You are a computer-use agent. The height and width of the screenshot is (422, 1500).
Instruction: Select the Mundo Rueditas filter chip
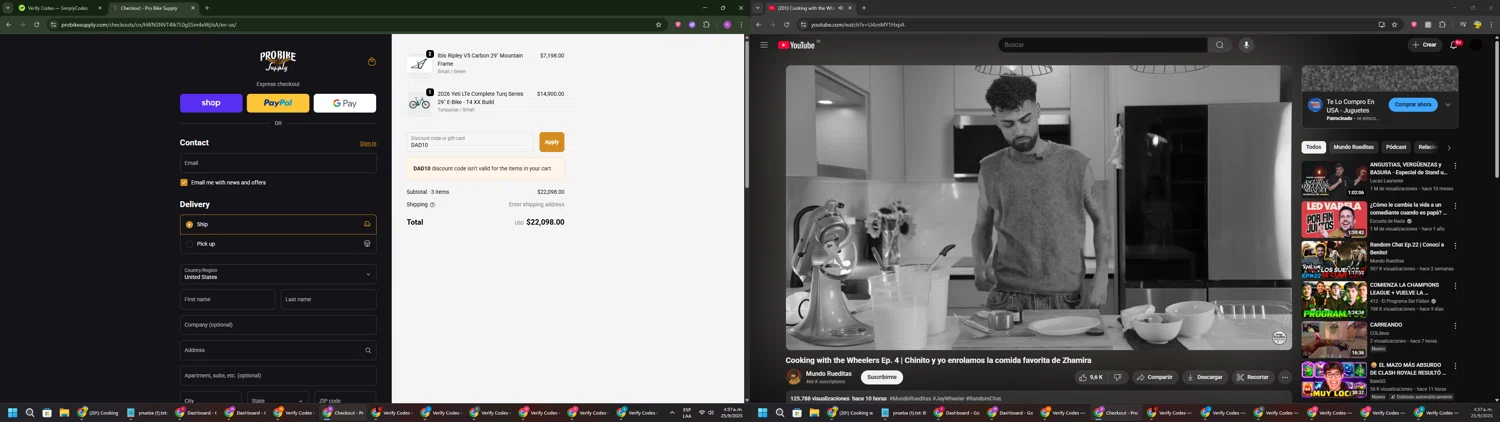pyautogui.click(x=1354, y=147)
